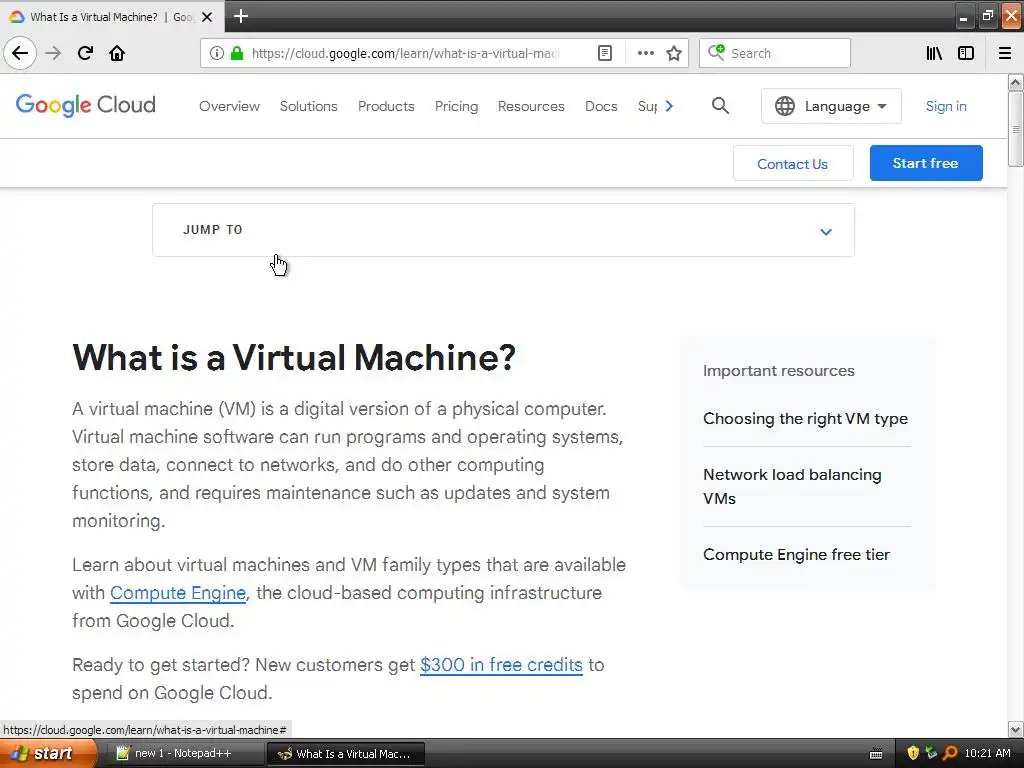The width and height of the screenshot is (1024, 768).
Task: Click the Sign in link
Action: click(946, 106)
